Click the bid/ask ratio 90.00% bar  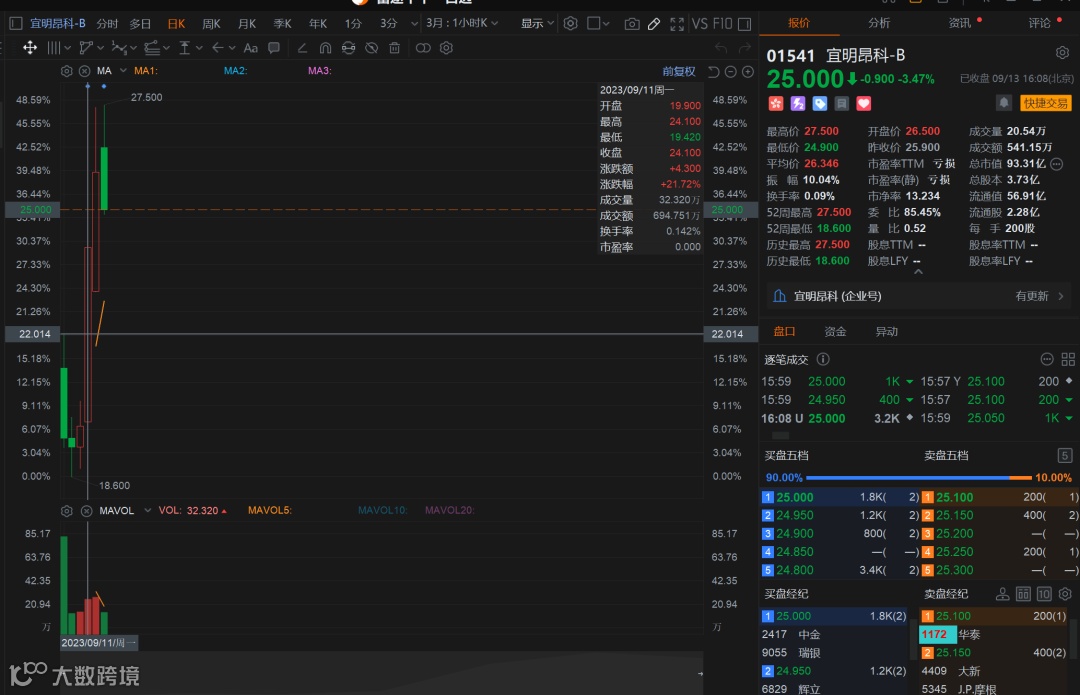tap(919, 477)
